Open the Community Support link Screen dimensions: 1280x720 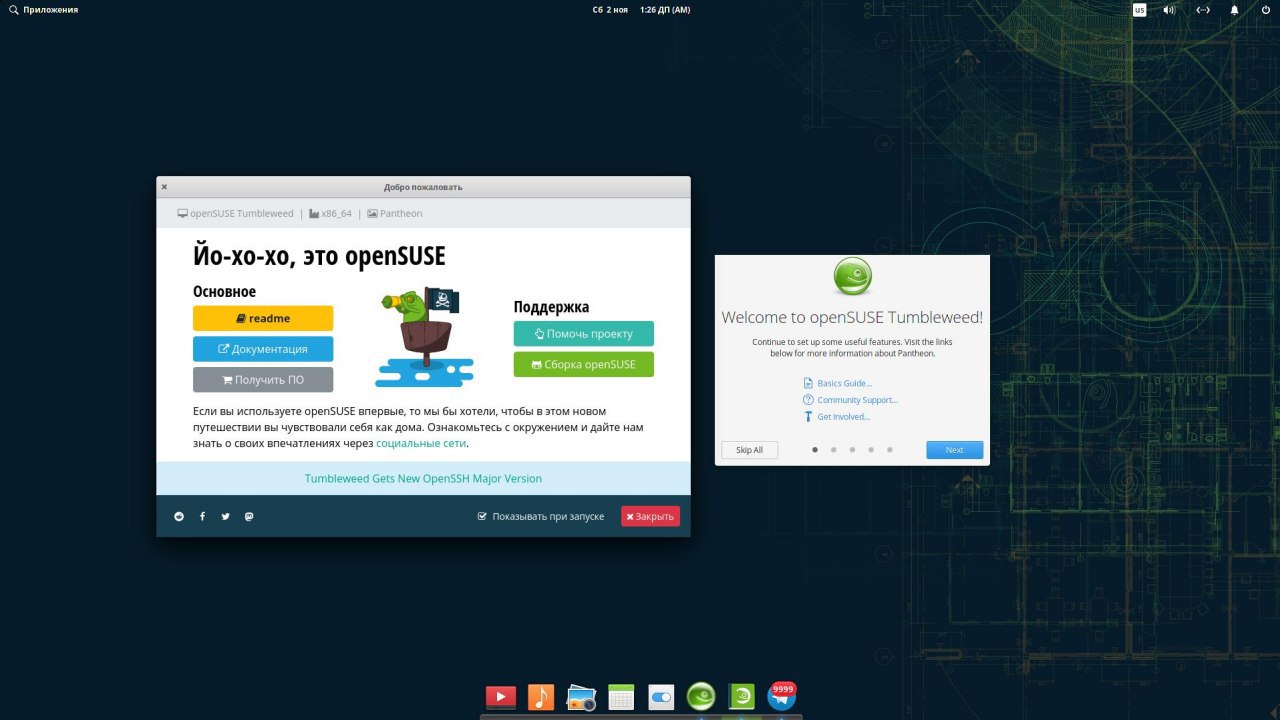(x=851, y=400)
